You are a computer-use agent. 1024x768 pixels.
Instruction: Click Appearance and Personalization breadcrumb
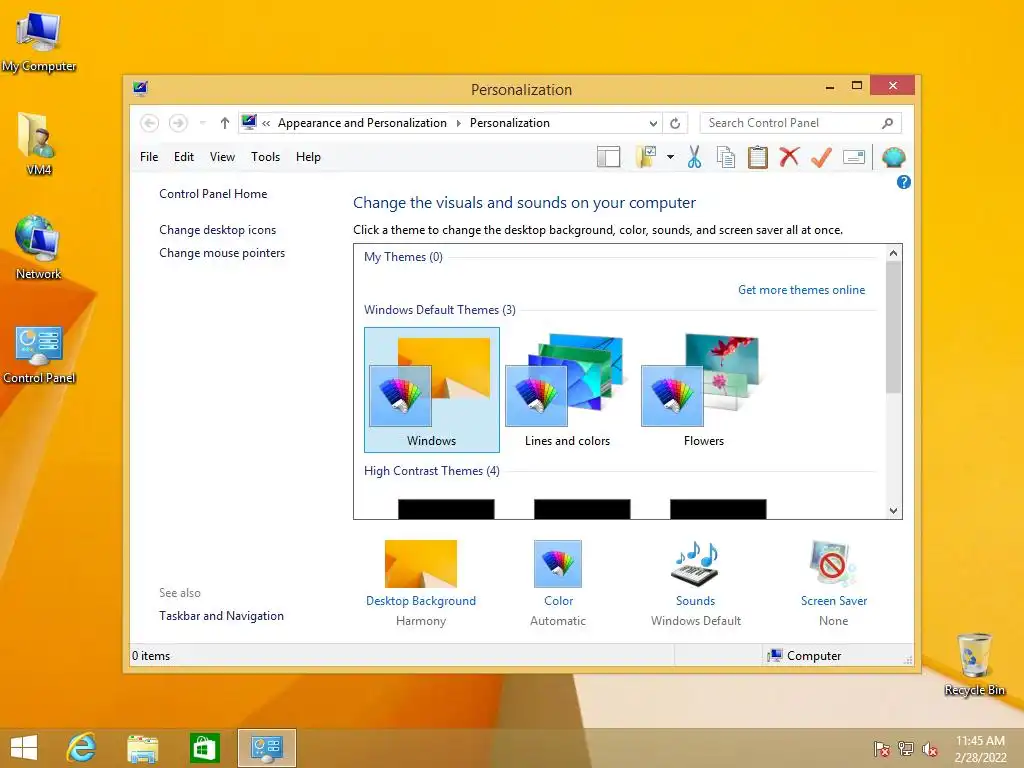pyautogui.click(x=362, y=123)
